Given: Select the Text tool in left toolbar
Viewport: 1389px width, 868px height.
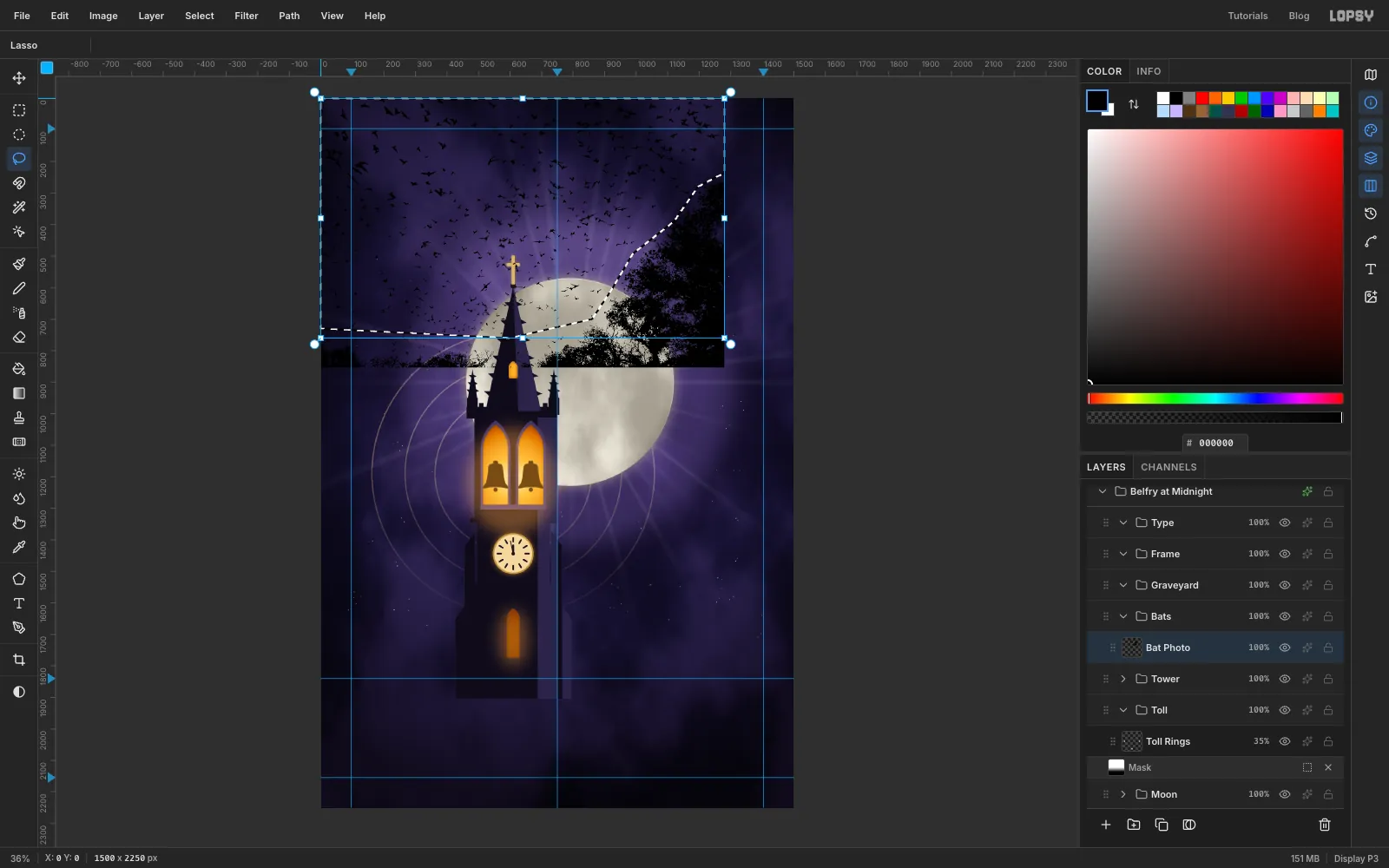Looking at the screenshot, I should [x=19, y=603].
